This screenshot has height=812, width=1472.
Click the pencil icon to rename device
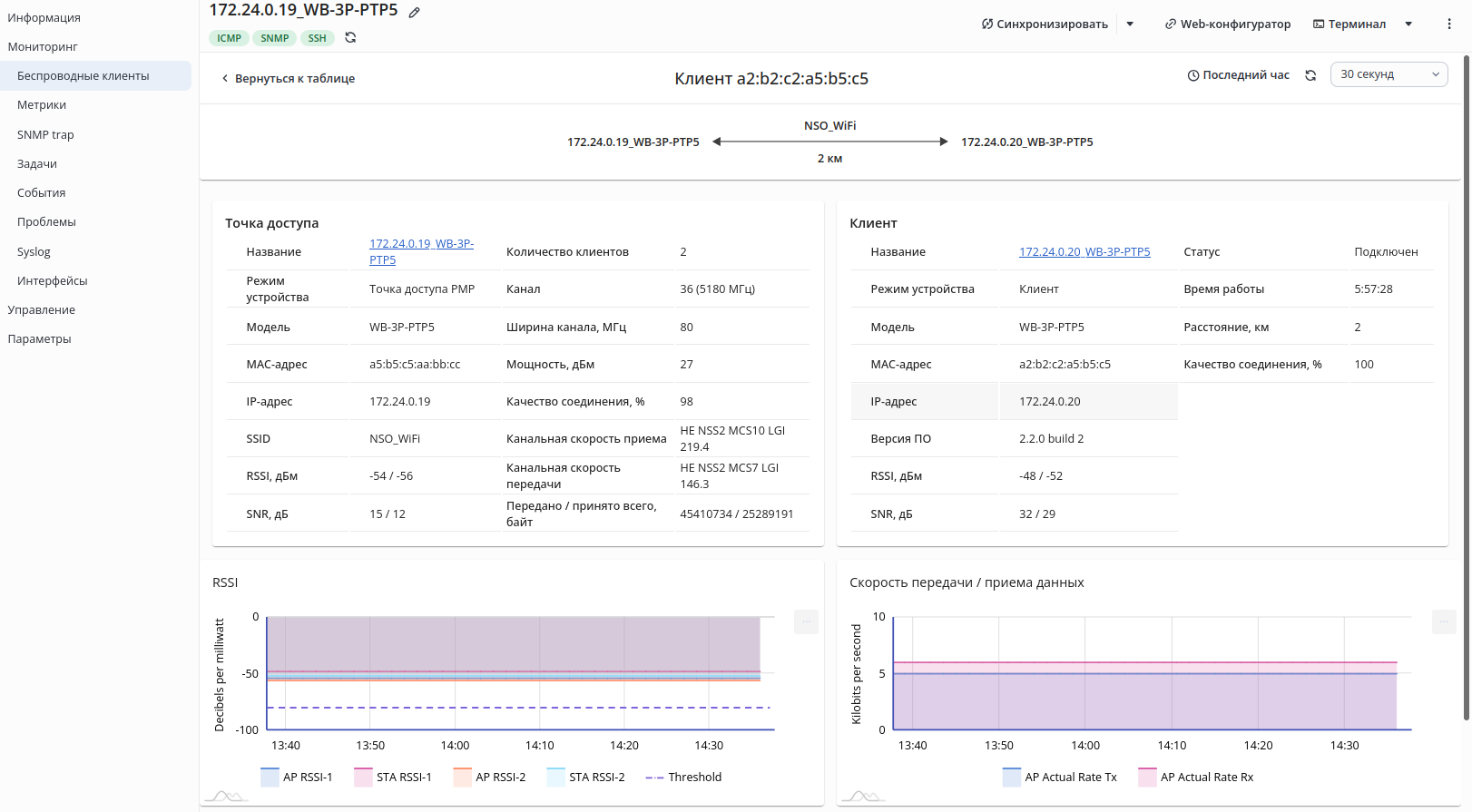pyautogui.click(x=415, y=13)
